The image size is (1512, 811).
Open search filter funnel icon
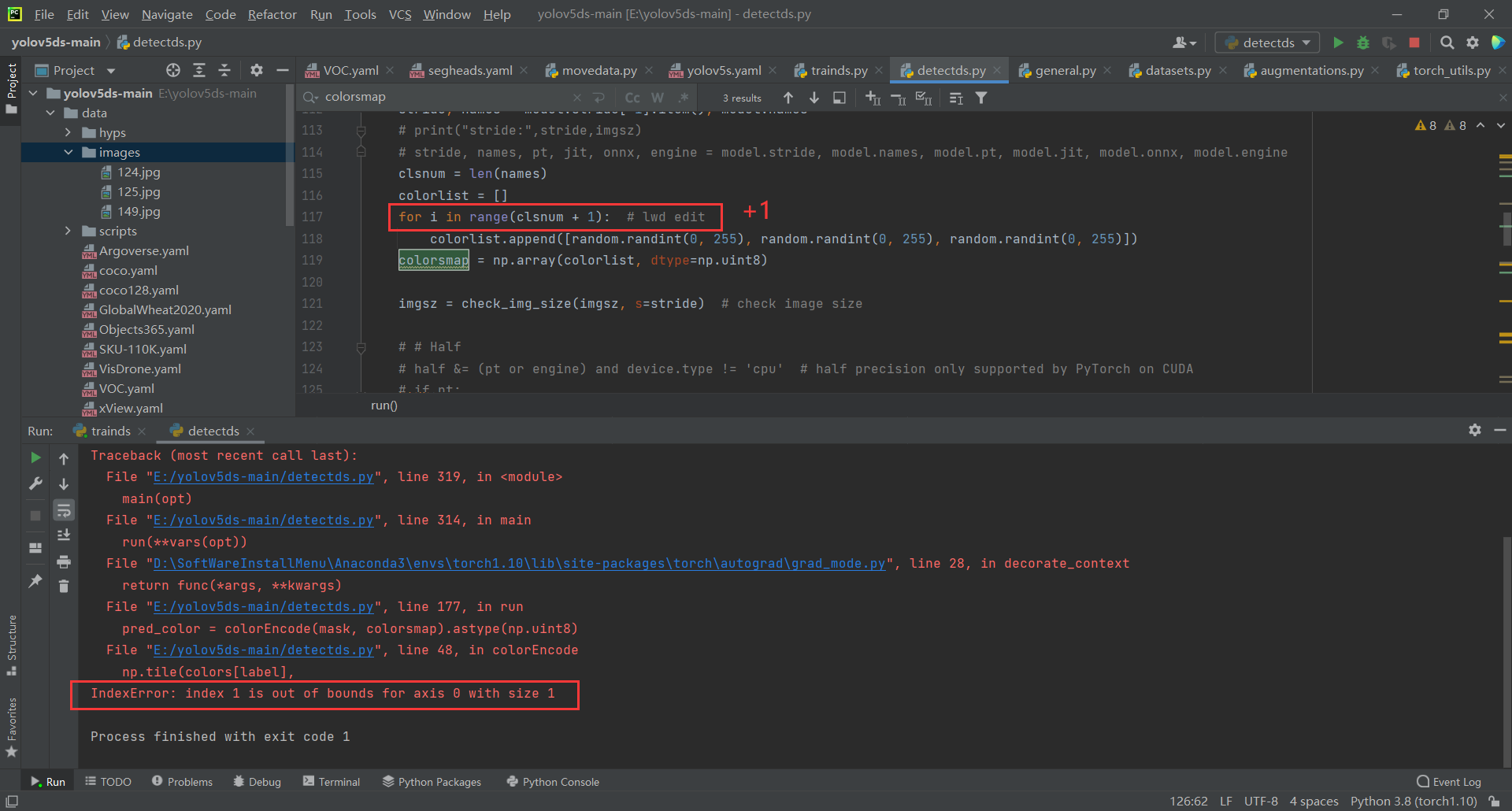point(981,98)
